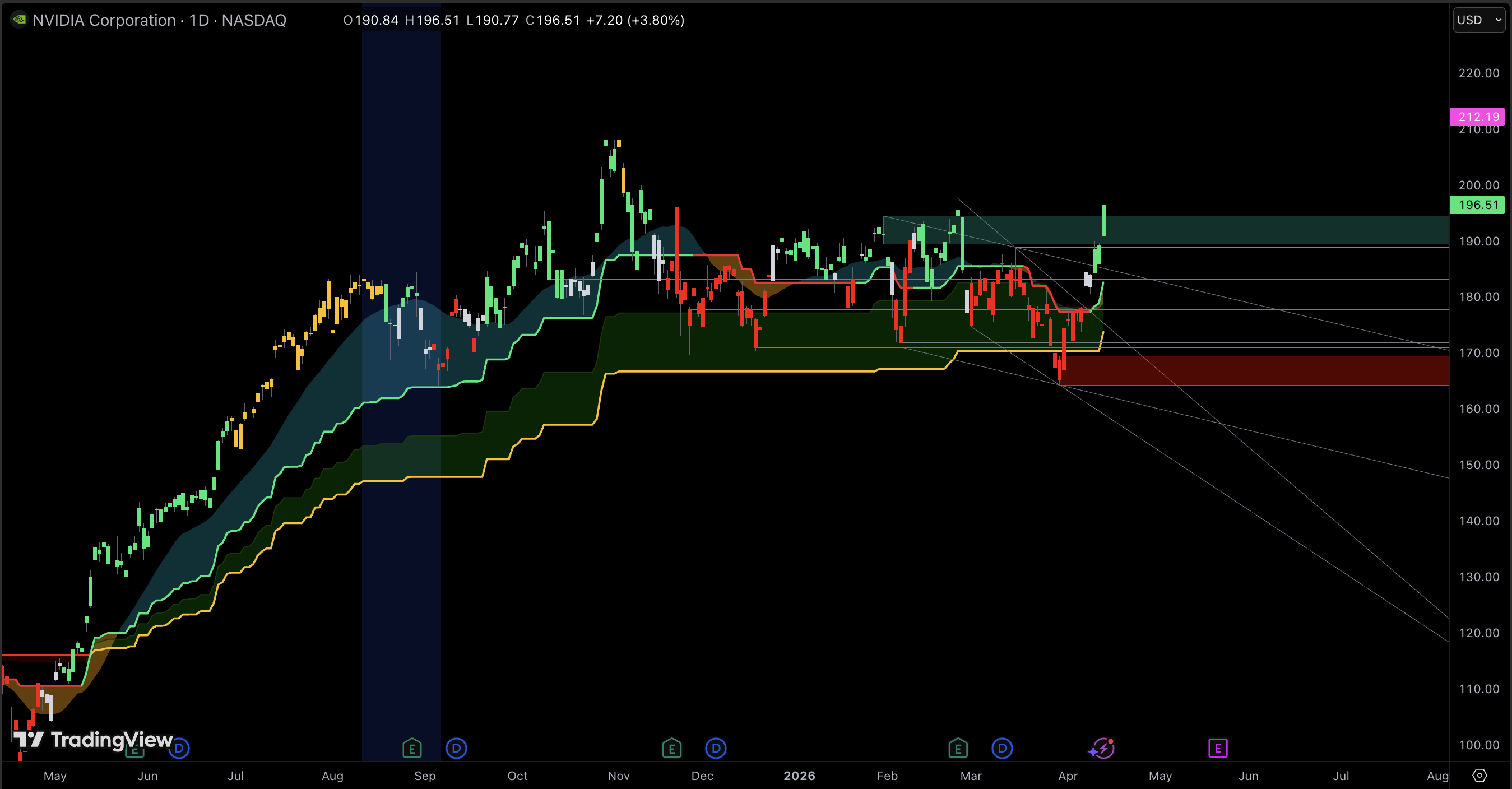Click the earnings E marker below March
The height and width of the screenshot is (789, 1512).
[958, 749]
